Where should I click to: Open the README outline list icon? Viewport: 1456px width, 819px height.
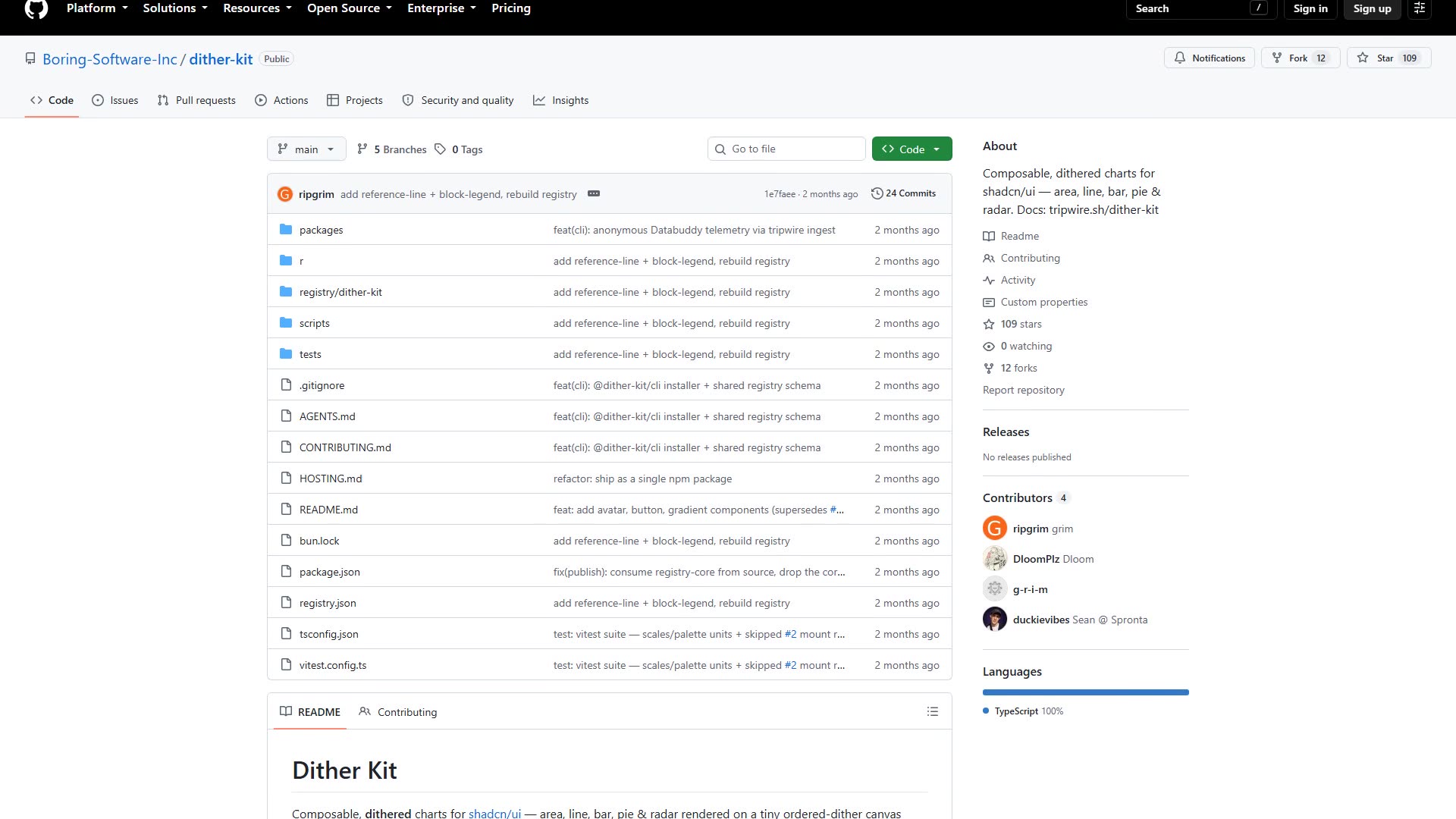pyautogui.click(x=932, y=711)
